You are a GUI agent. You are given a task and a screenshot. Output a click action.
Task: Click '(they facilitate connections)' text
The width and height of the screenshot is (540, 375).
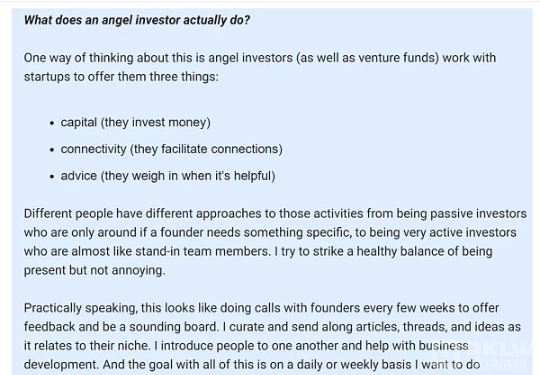(x=206, y=149)
